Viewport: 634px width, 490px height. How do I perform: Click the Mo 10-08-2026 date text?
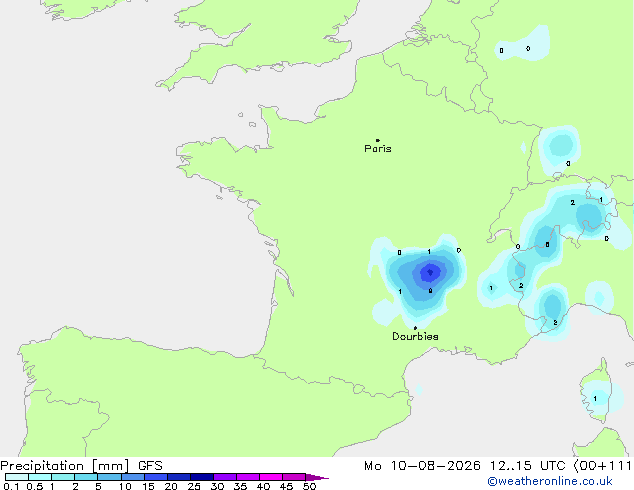[x=423, y=466]
